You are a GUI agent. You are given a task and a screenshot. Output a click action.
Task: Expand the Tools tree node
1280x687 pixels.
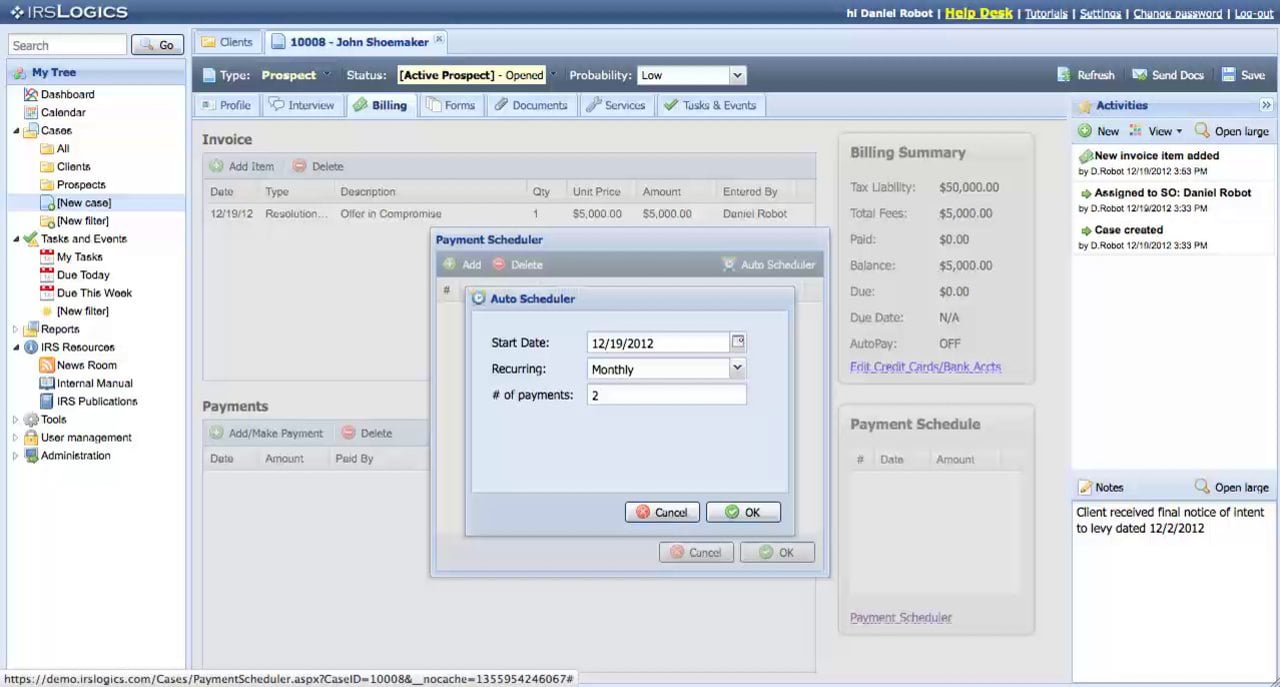15,419
